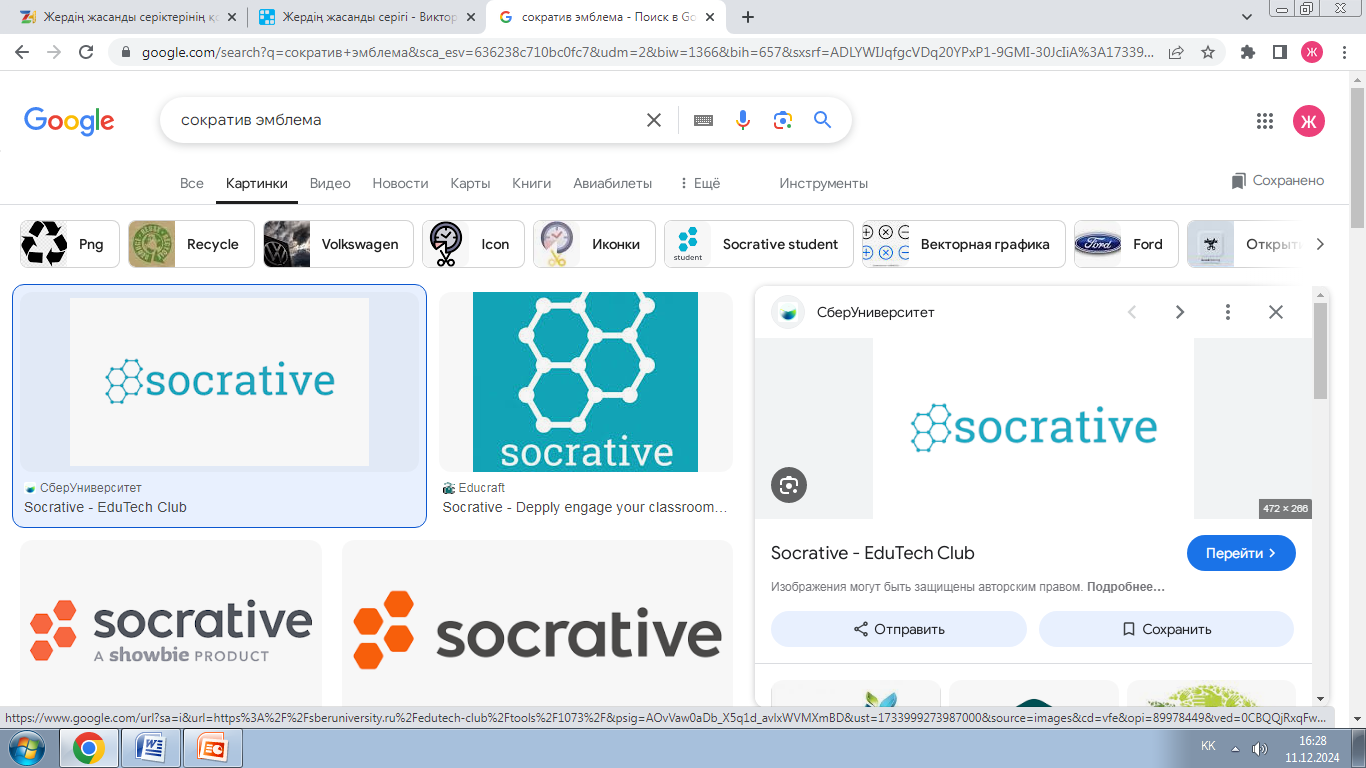Screen dimensions: 1366x768
Task: Click the Google logo
Action: 69,121
